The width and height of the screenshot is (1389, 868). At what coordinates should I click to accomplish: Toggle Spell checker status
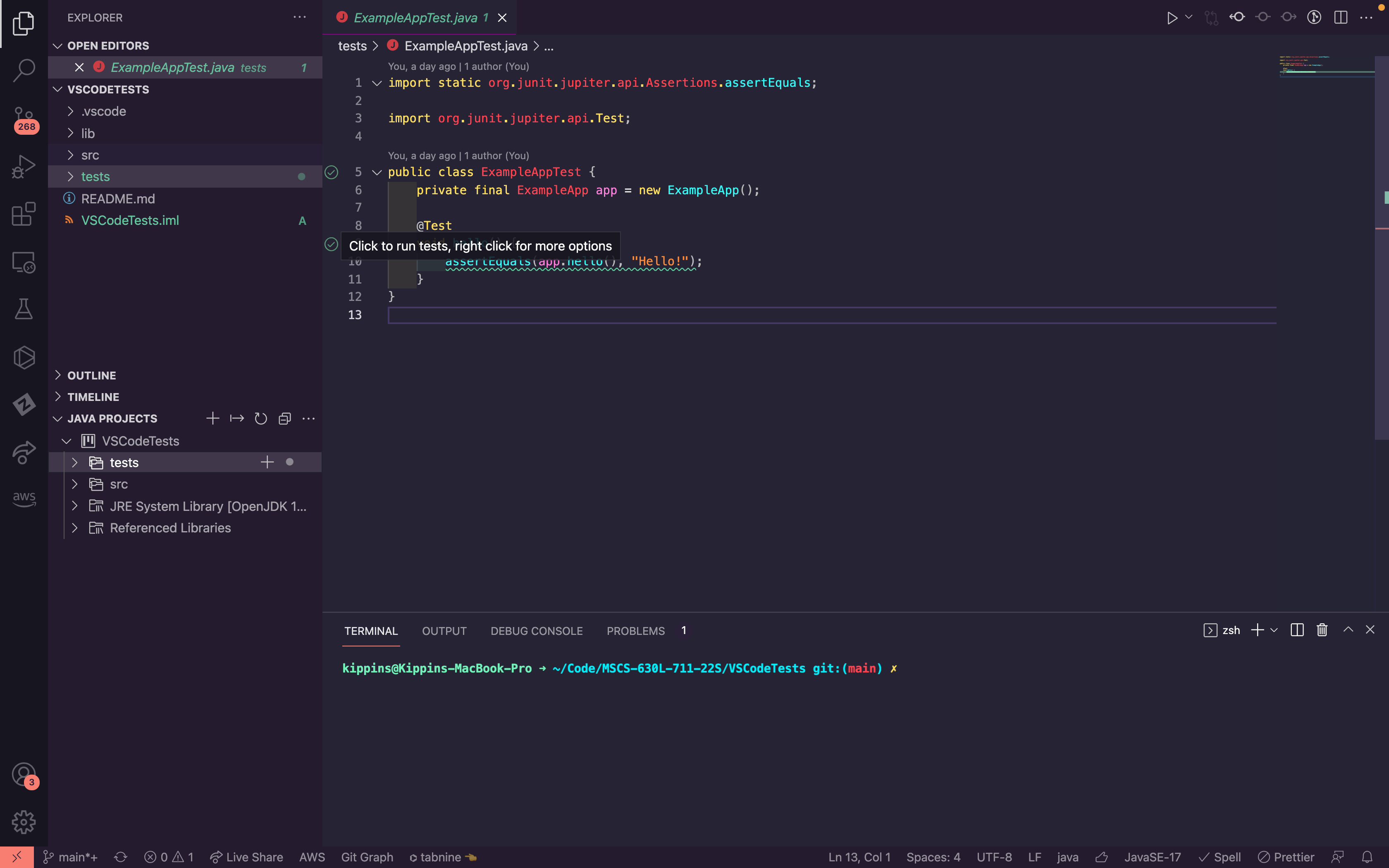pos(1220,857)
